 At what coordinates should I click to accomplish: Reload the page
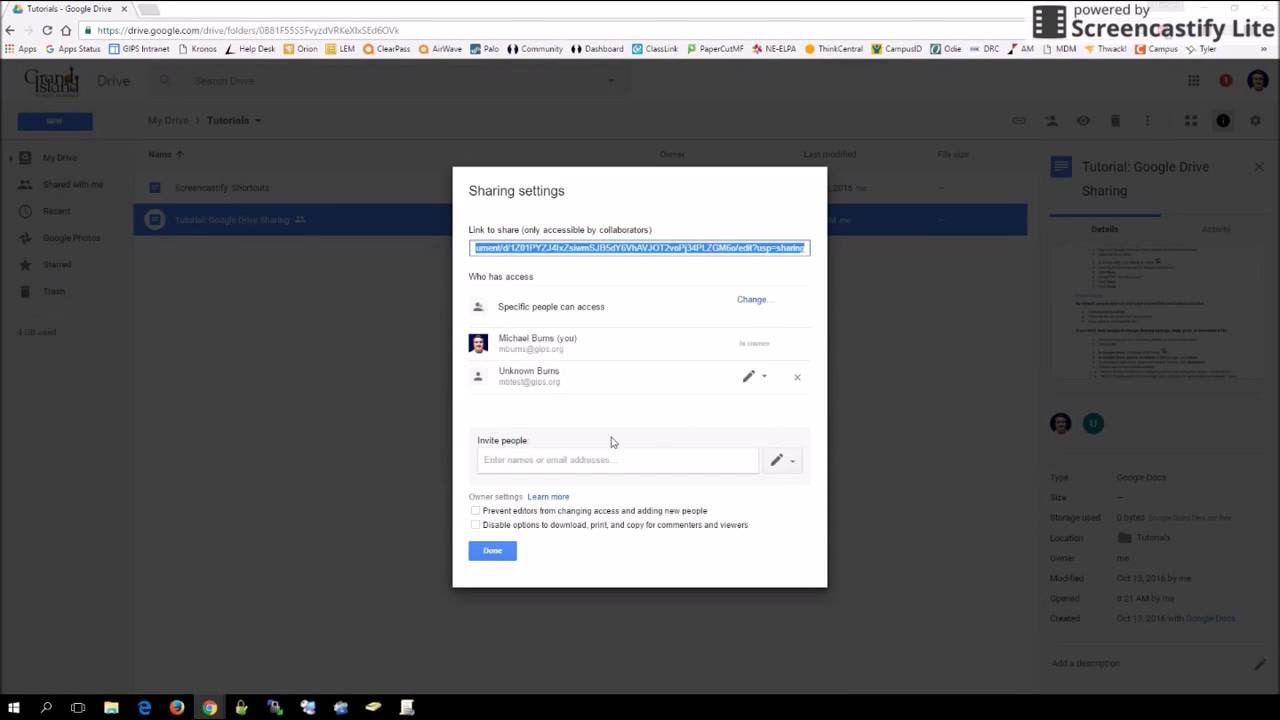47,30
